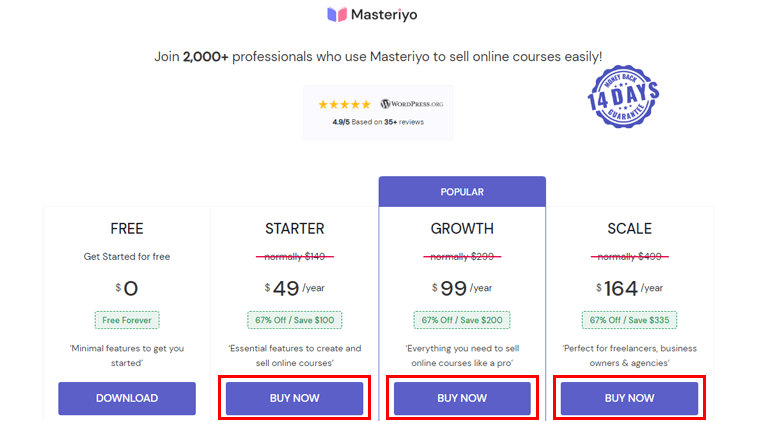Click the 4.9/5 reviews summary text
This screenshot has width=760, height=421.
click(x=378, y=122)
